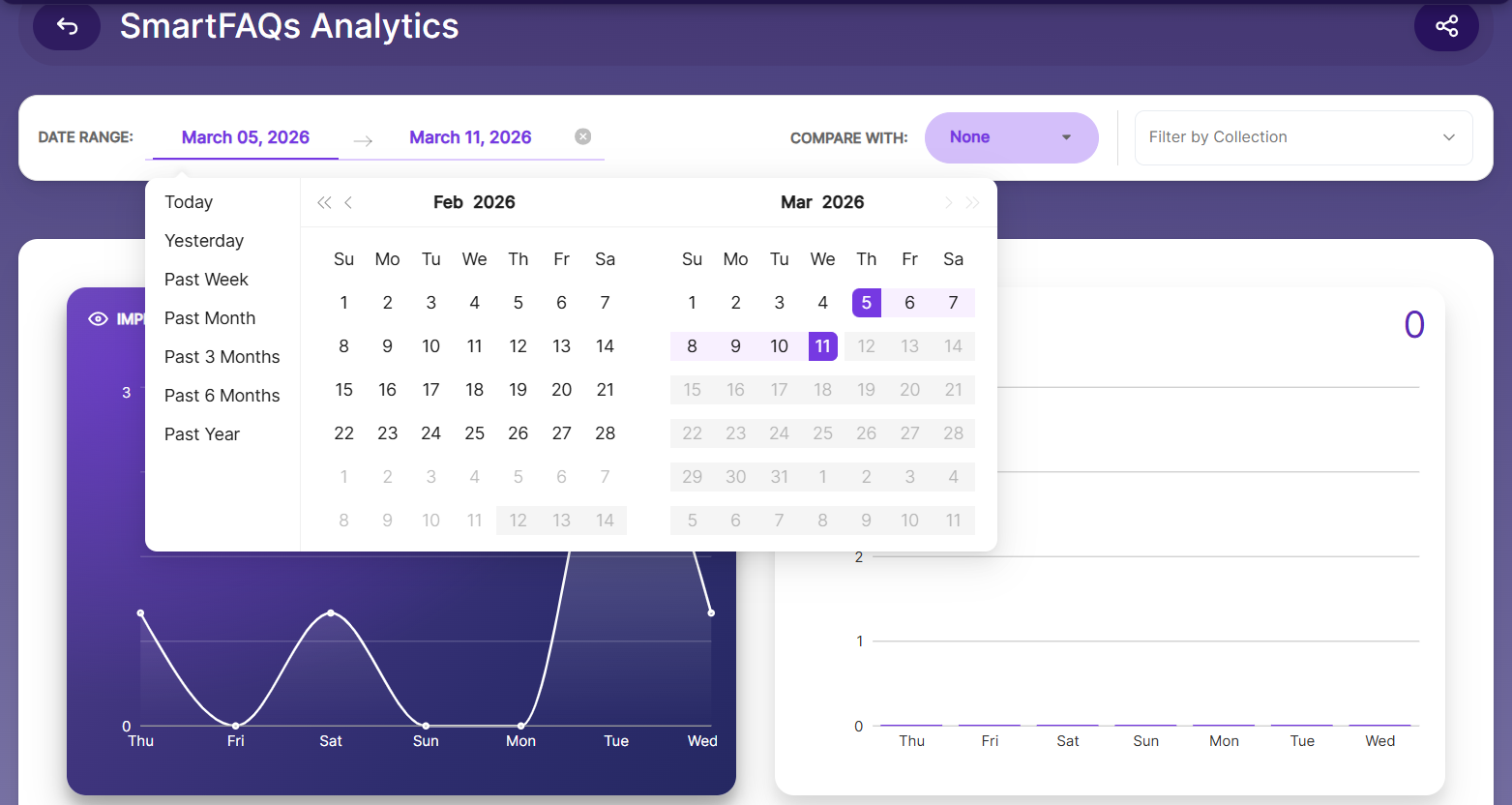Select February 9 in calendar
1512x805 pixels.
click(x=387, y=346)
